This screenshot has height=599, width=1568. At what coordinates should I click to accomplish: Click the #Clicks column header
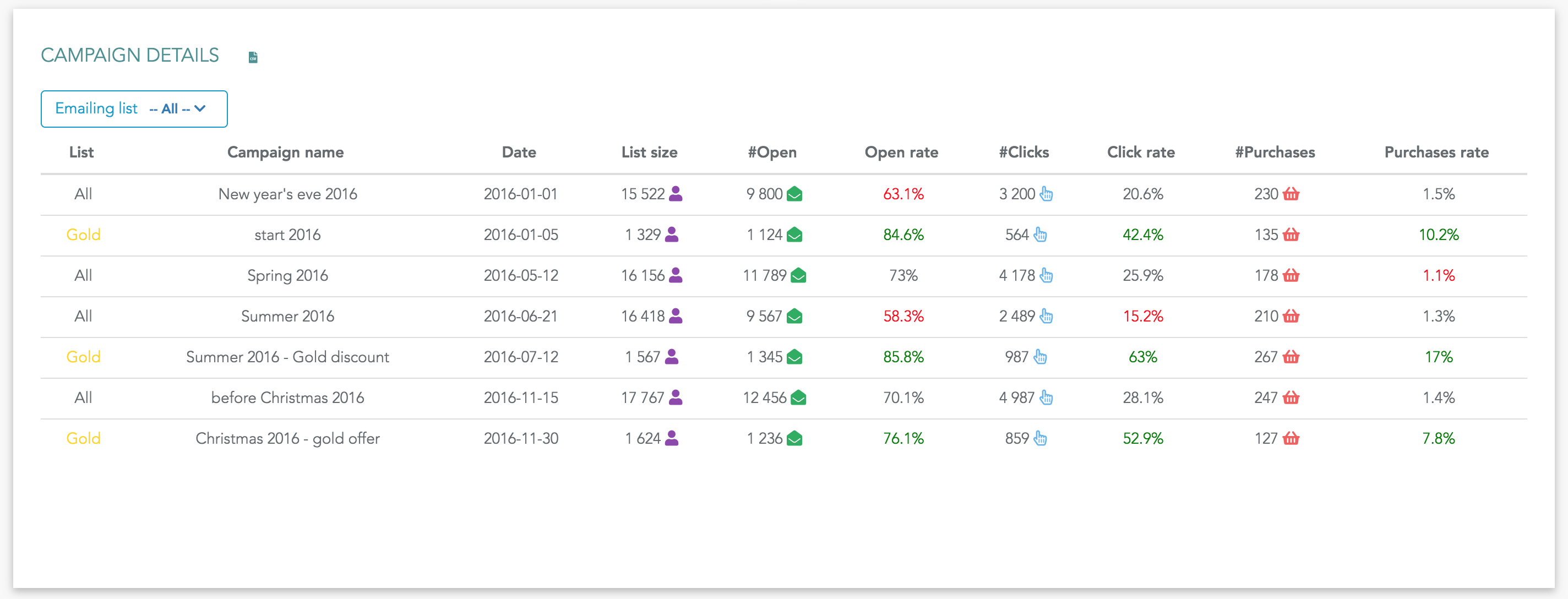tap(1024, 152)
